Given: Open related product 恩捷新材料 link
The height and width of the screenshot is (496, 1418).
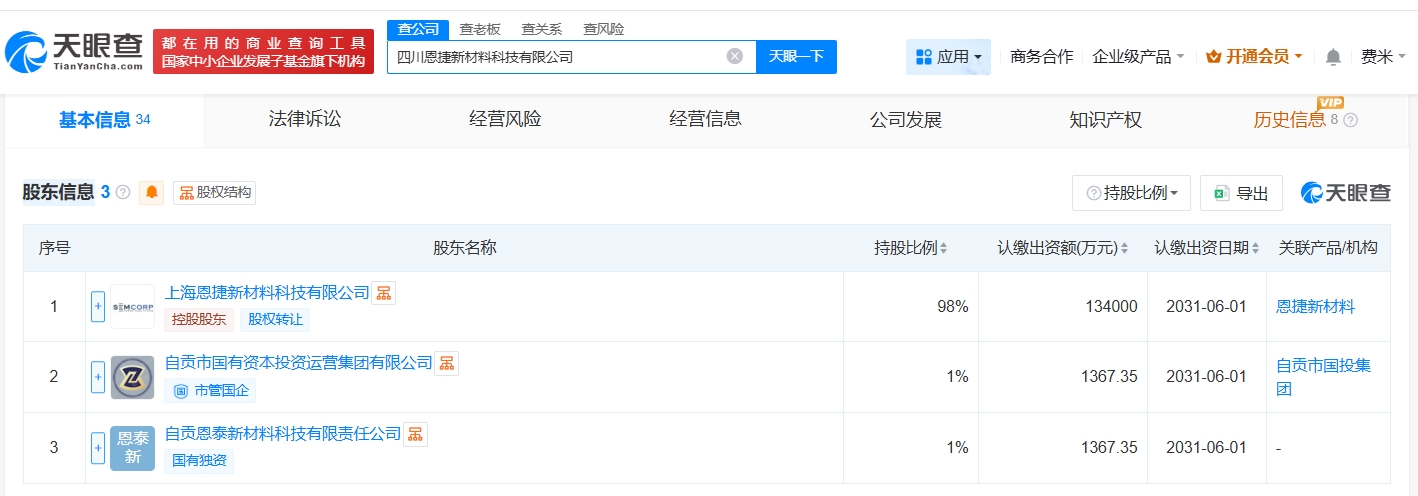Looking at the screenshot, I should [x=1316, y=306].
